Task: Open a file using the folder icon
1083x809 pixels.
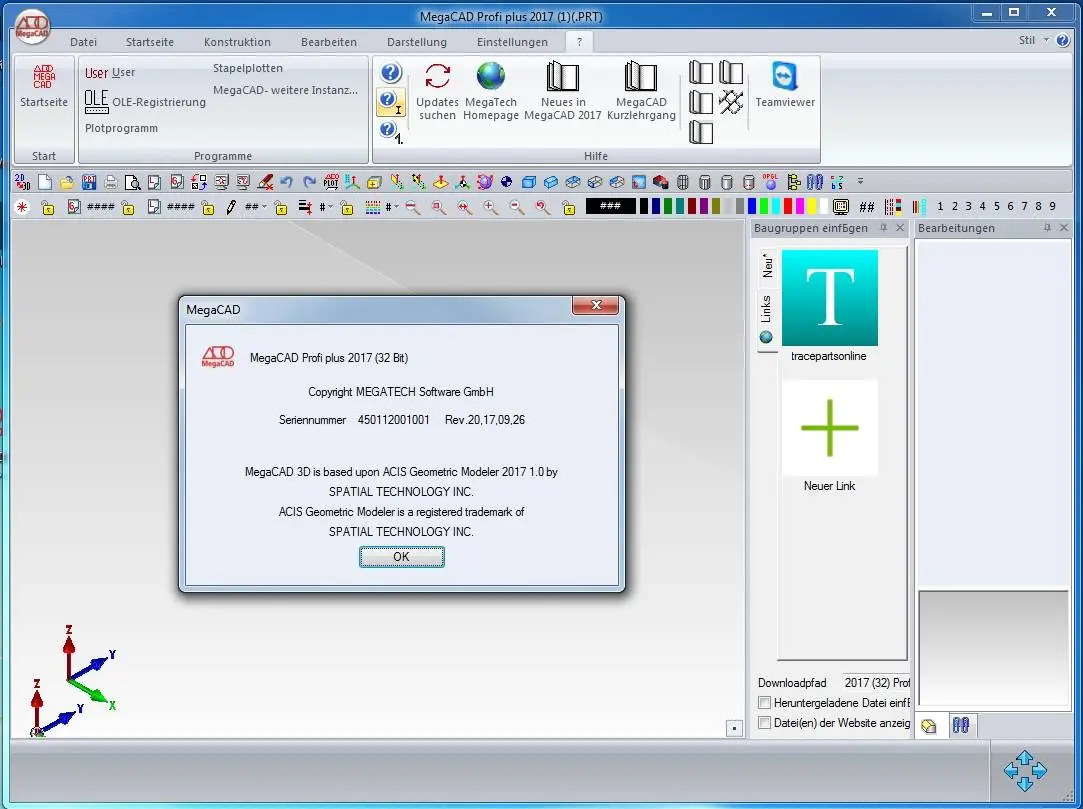Action: [67, 182]
